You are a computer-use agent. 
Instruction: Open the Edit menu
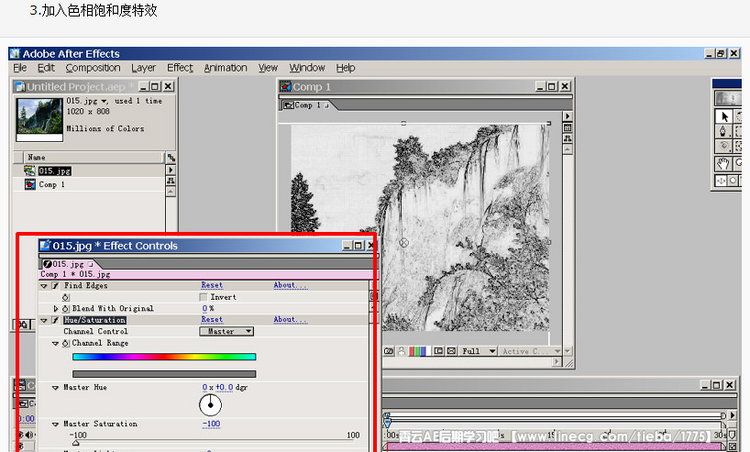point(46,68)
